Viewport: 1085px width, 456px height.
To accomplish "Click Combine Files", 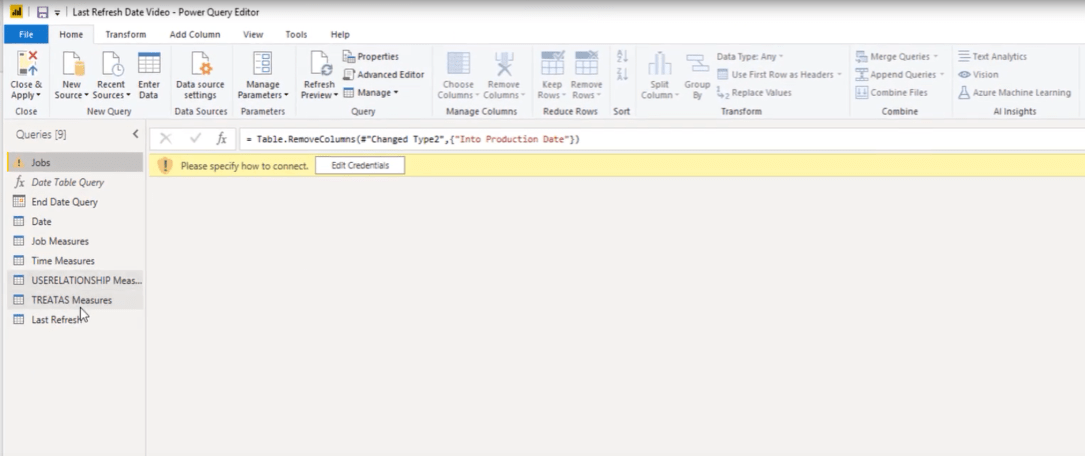I will [891, 93].
